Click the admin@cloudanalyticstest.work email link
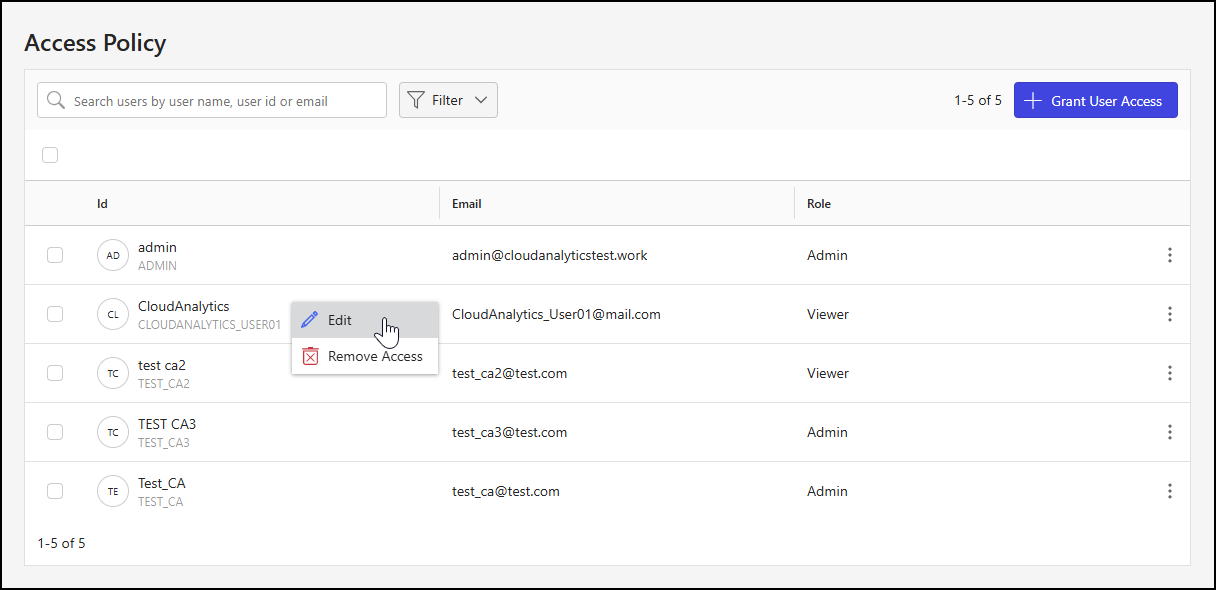 (x=548, y=255)
